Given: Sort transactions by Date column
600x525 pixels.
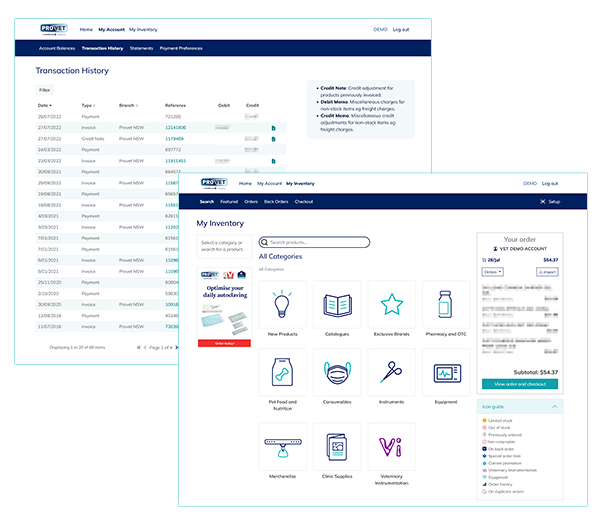Looking at the screenshot, I should pos(45,105).
